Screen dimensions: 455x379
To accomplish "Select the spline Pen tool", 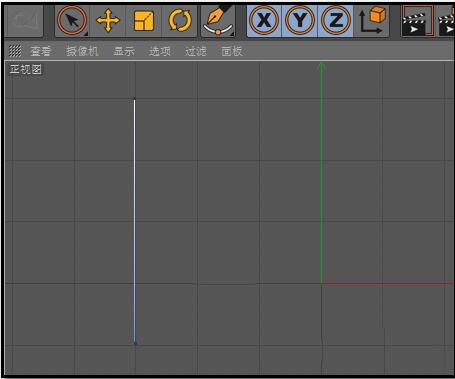I will pos(218,21).
